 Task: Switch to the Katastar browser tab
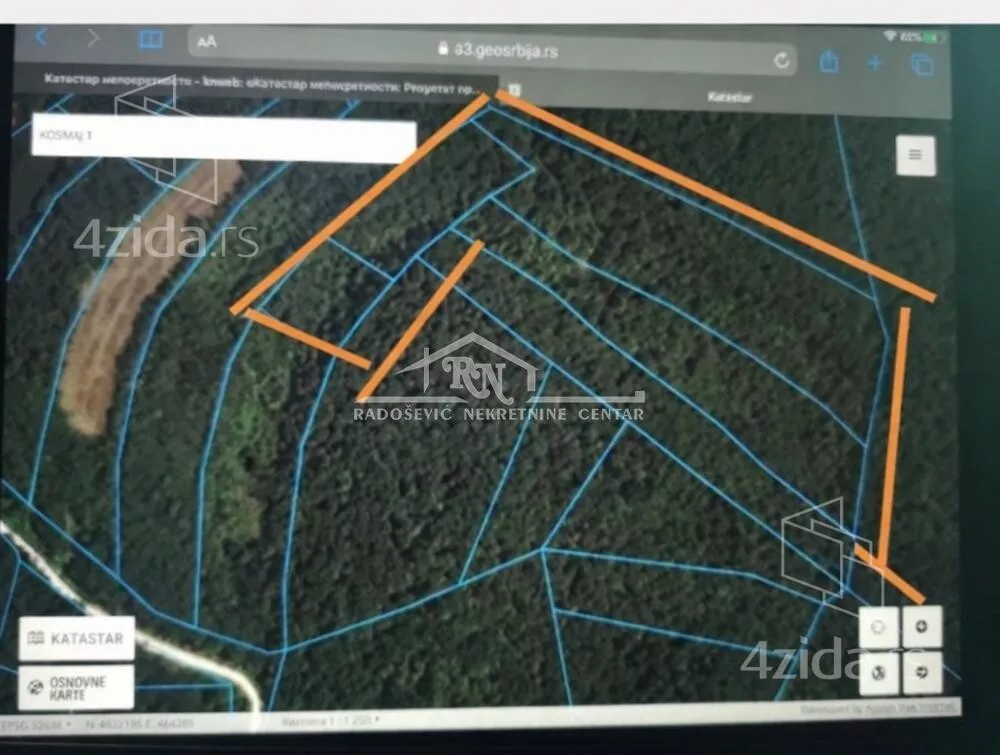pos(730,97)
